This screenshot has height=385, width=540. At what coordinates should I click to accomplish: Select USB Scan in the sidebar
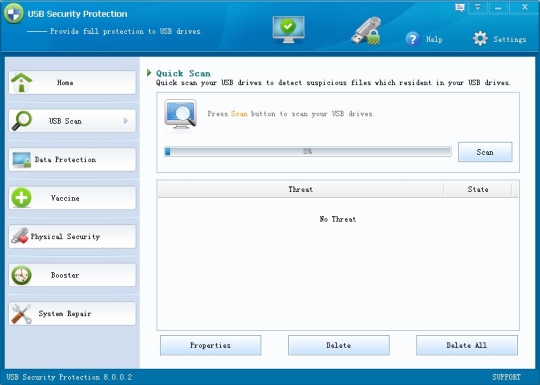72,121
